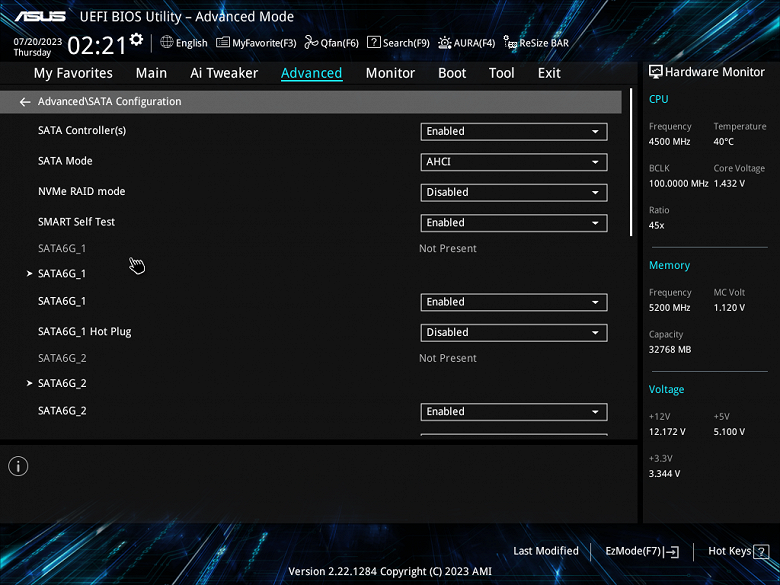Click CPU temperature value 40°C
The height and width of the screenshot is (585, 780).
pos(724,142)
